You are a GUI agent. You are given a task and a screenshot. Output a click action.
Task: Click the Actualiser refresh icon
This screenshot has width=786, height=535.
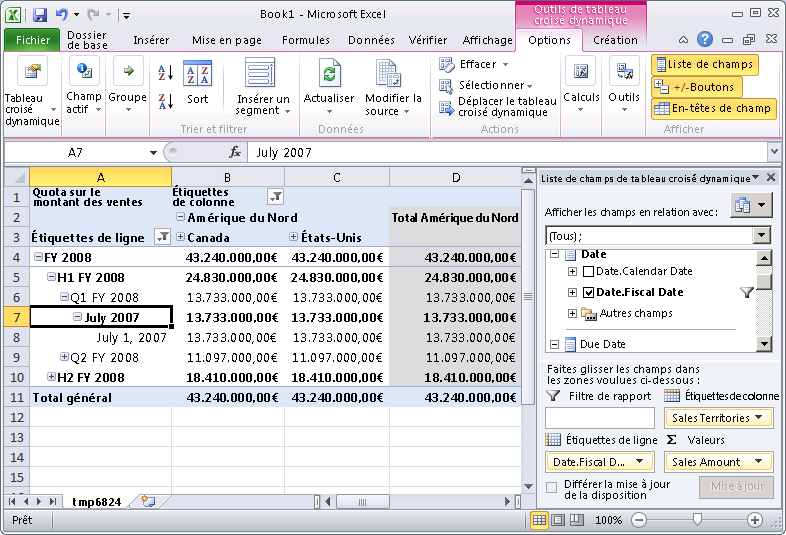(x=329, y=74)
